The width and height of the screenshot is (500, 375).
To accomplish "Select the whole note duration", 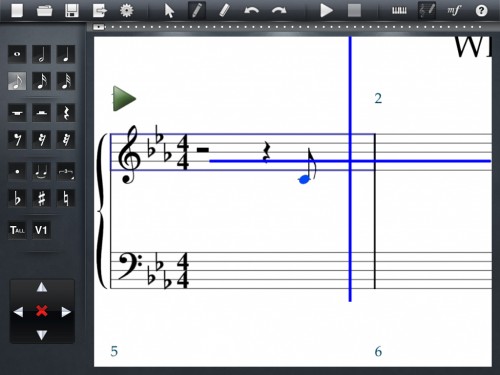I will coord(17,54).
